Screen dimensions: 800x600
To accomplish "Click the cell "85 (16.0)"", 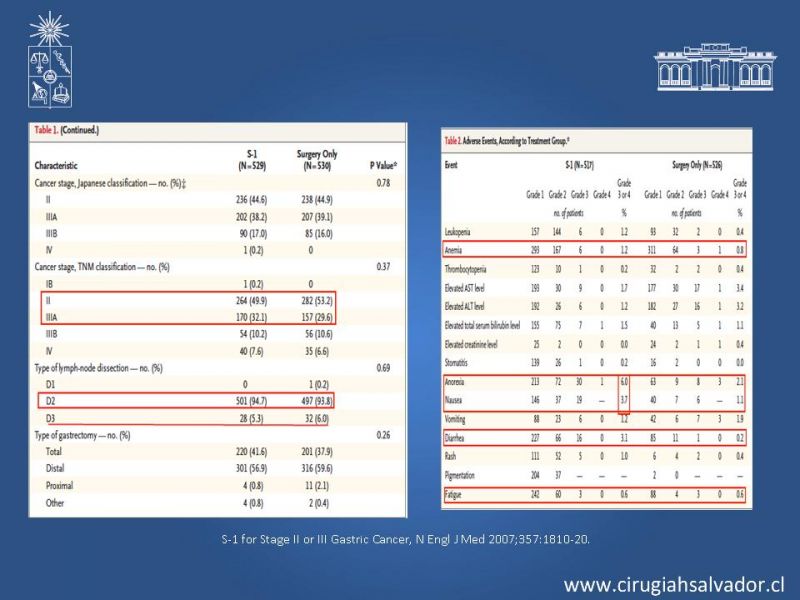I will point(318,234).
